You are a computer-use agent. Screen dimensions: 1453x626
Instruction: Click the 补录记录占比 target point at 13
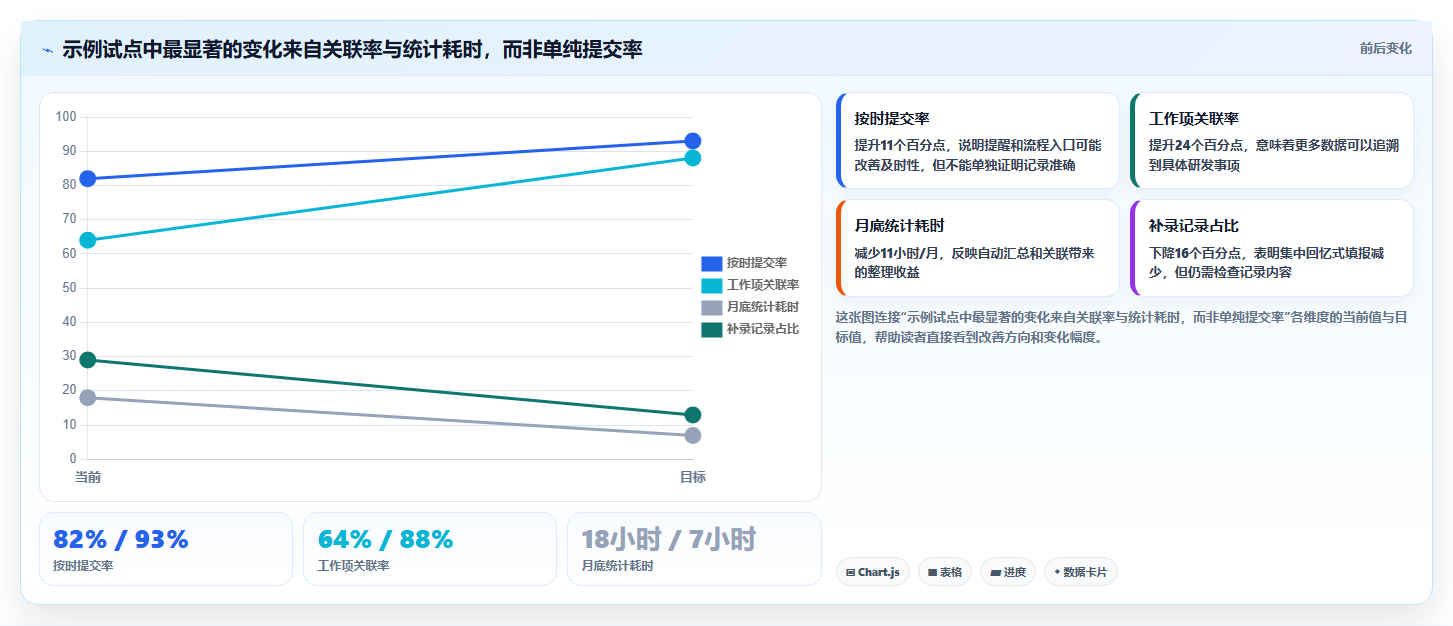pyautogui.click(x=693, y=415)
